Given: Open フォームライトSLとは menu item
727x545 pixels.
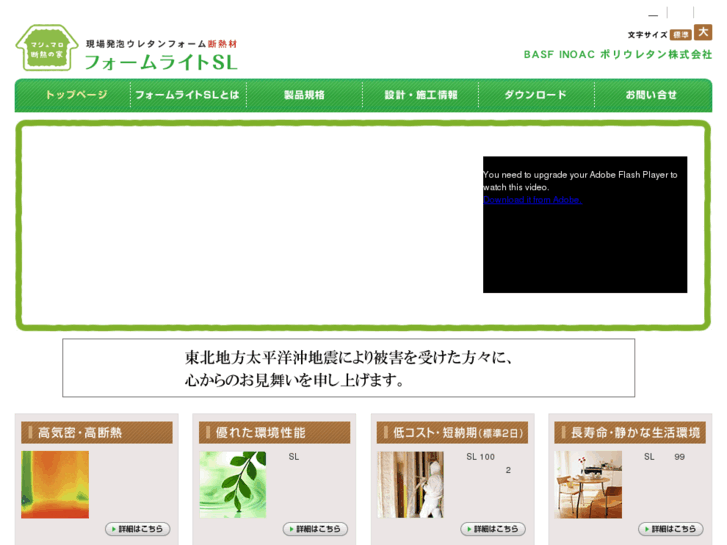Looking at the screenshot, I should 187,95.
